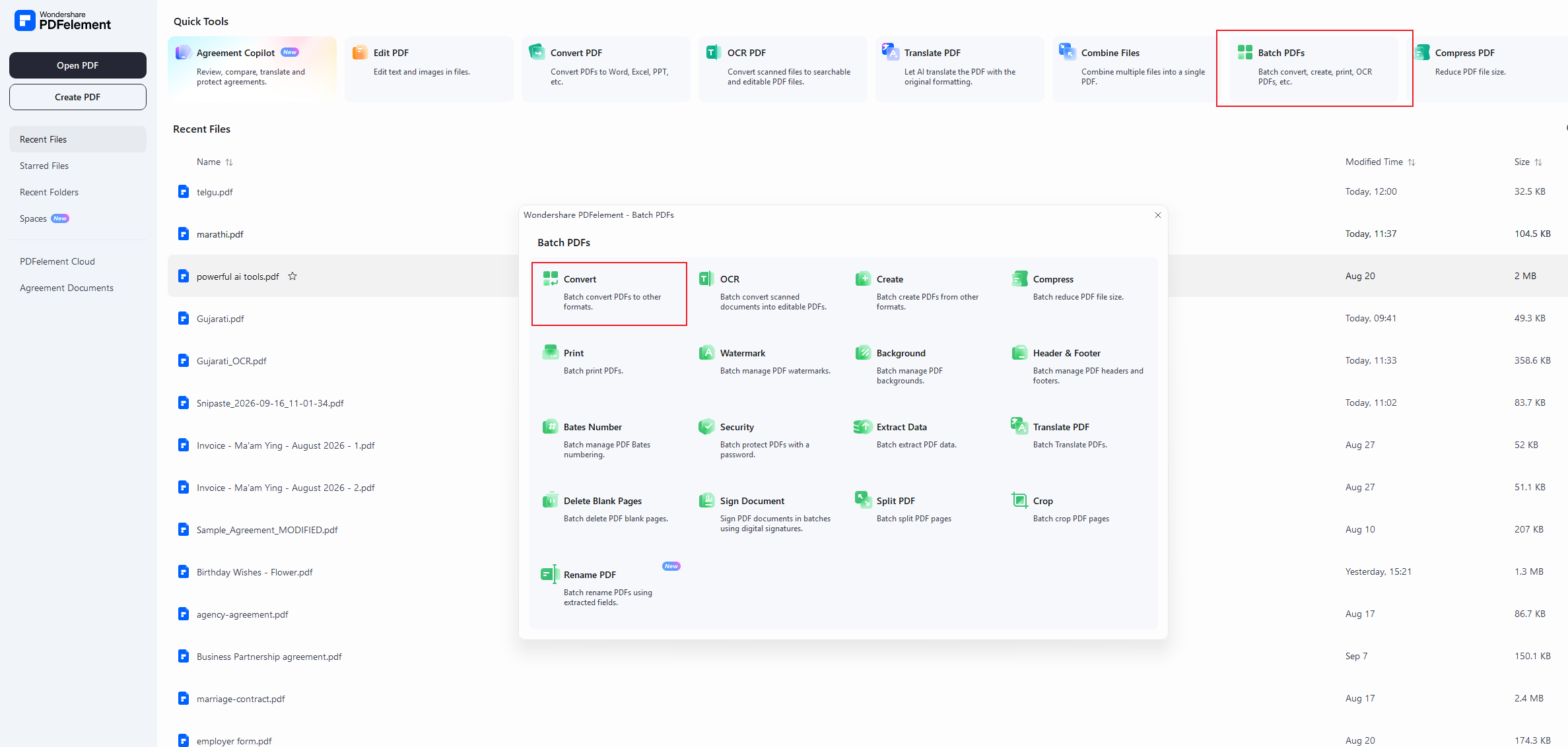Click the Wondershare PDFelement logo
1568x747 pixels.
click(x=63, y=20)
